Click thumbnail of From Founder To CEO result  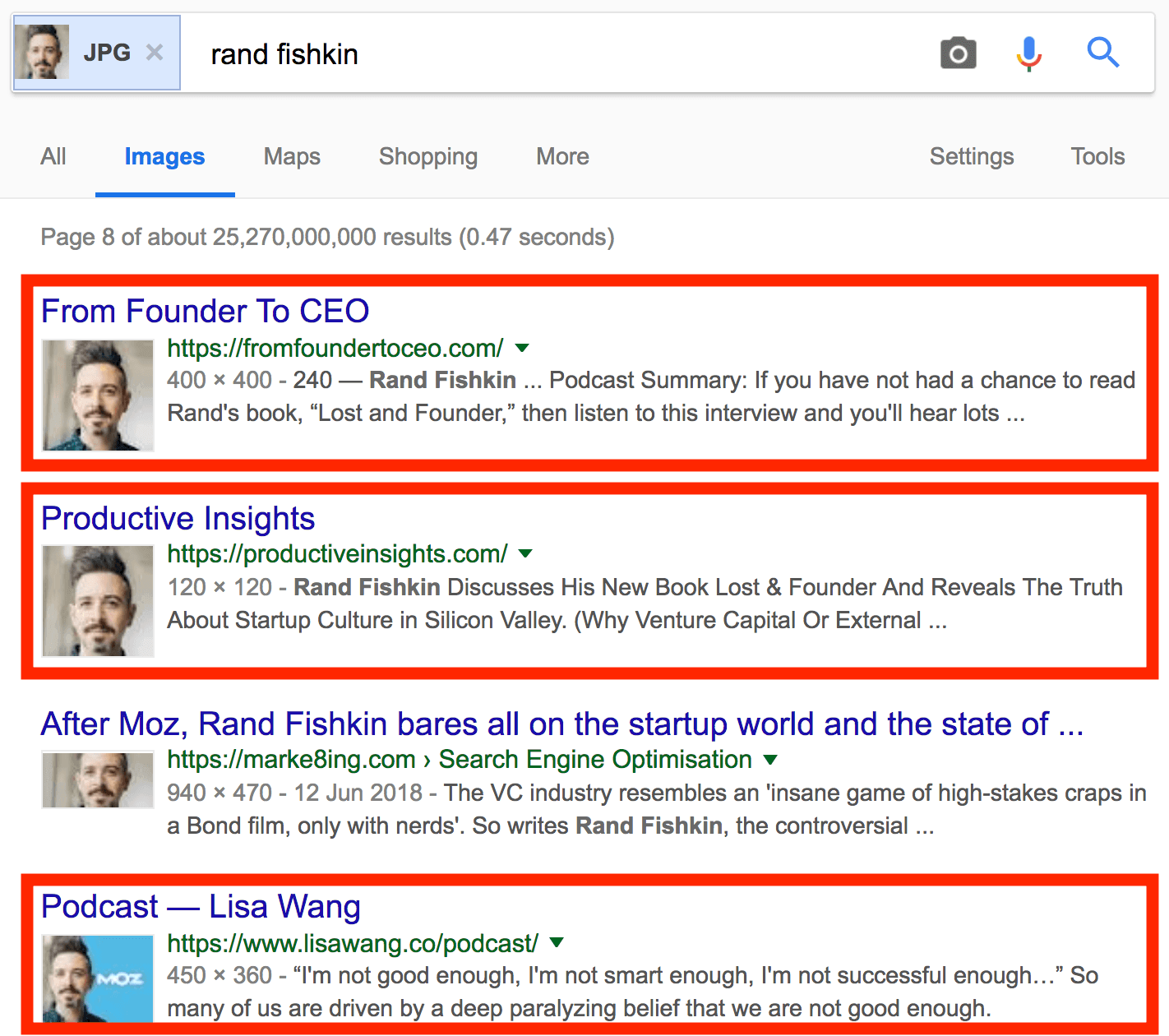click(98, 395)
